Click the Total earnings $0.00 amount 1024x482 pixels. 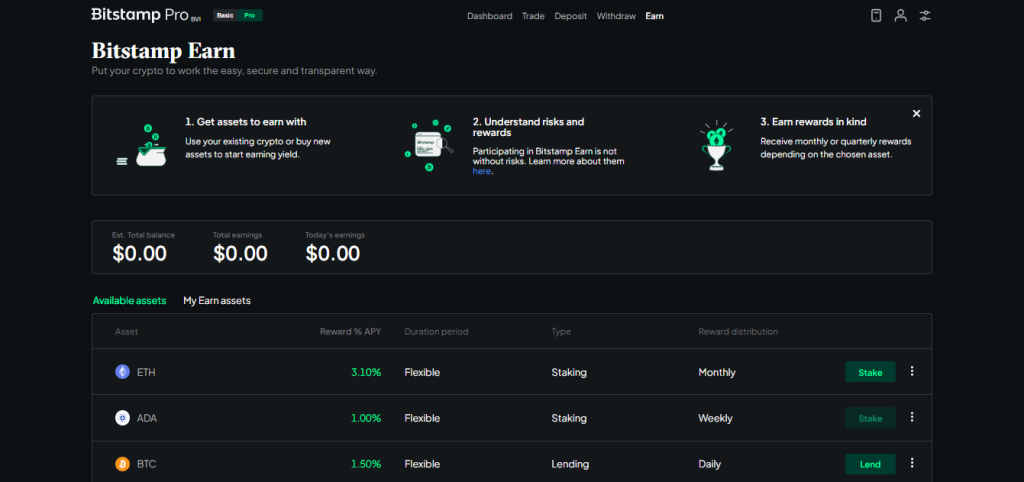(240, 253)
